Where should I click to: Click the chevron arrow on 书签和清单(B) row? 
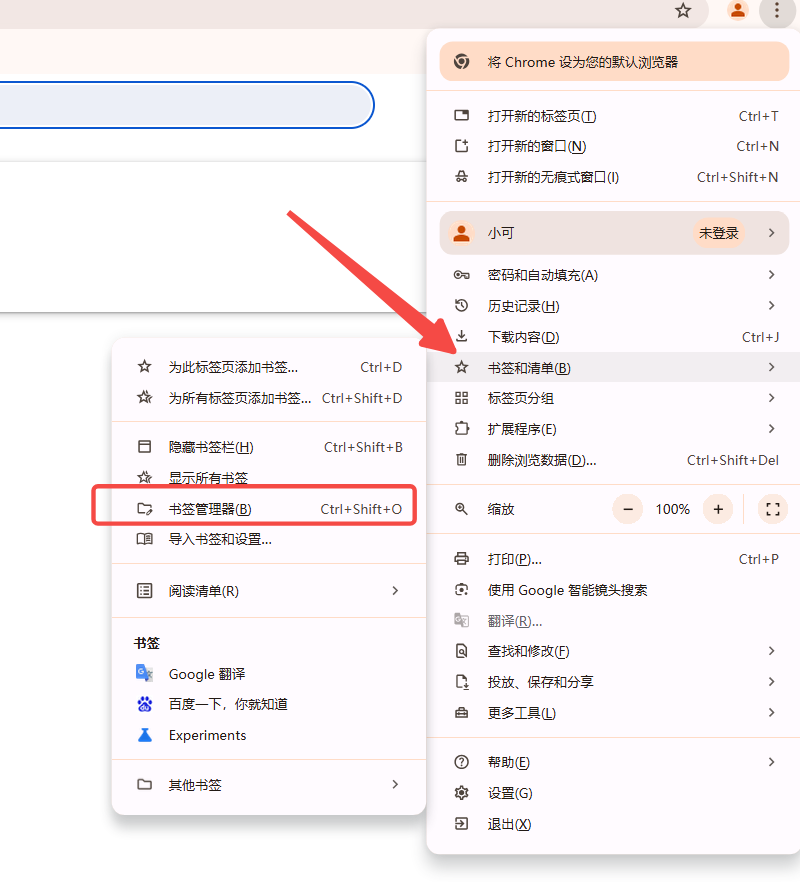[x=772, y=367]
